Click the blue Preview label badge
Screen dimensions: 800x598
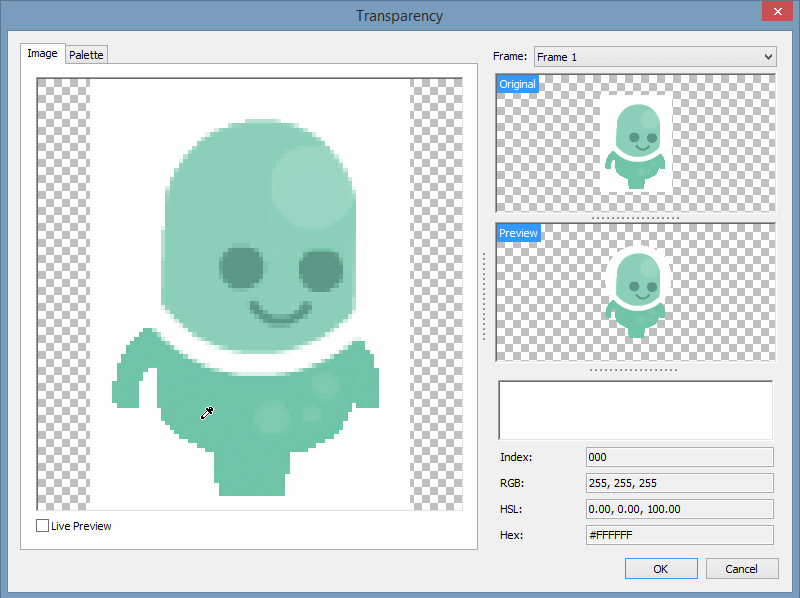tap(518, 232)
